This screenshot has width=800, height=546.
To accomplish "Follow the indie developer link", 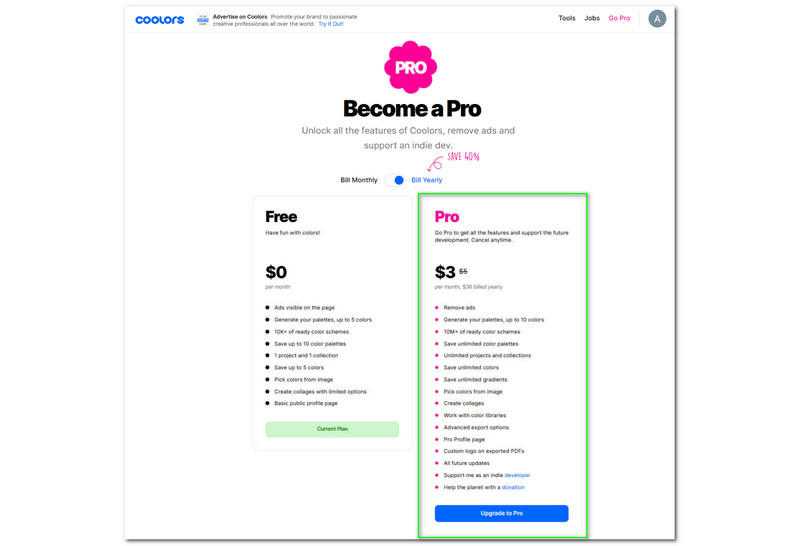I will click(517, 475).
